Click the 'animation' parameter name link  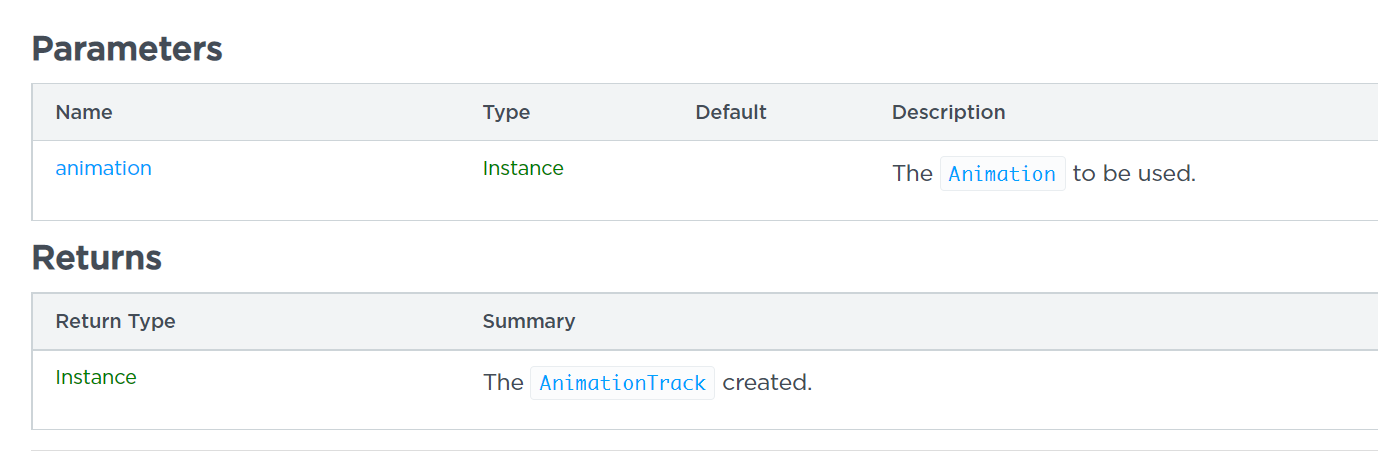[103, 168]
